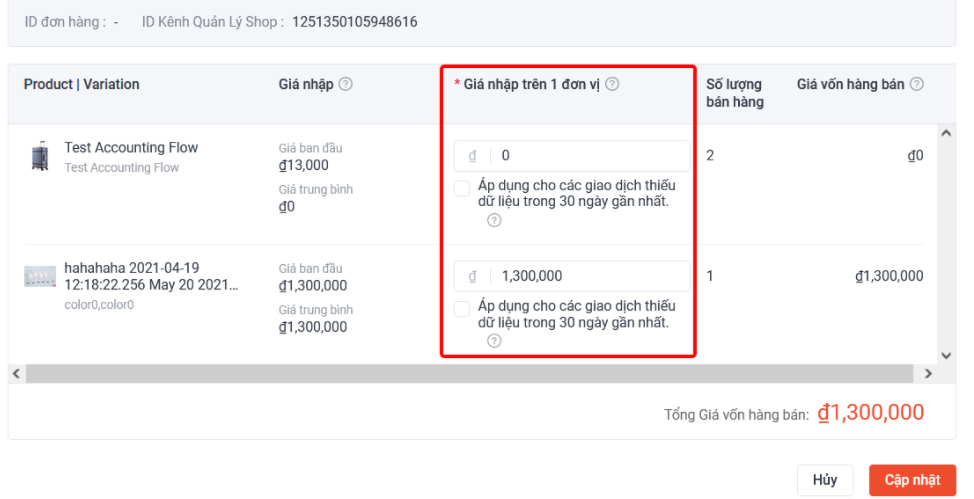Click product thumbnail of hahahaha item

(40, 277)
